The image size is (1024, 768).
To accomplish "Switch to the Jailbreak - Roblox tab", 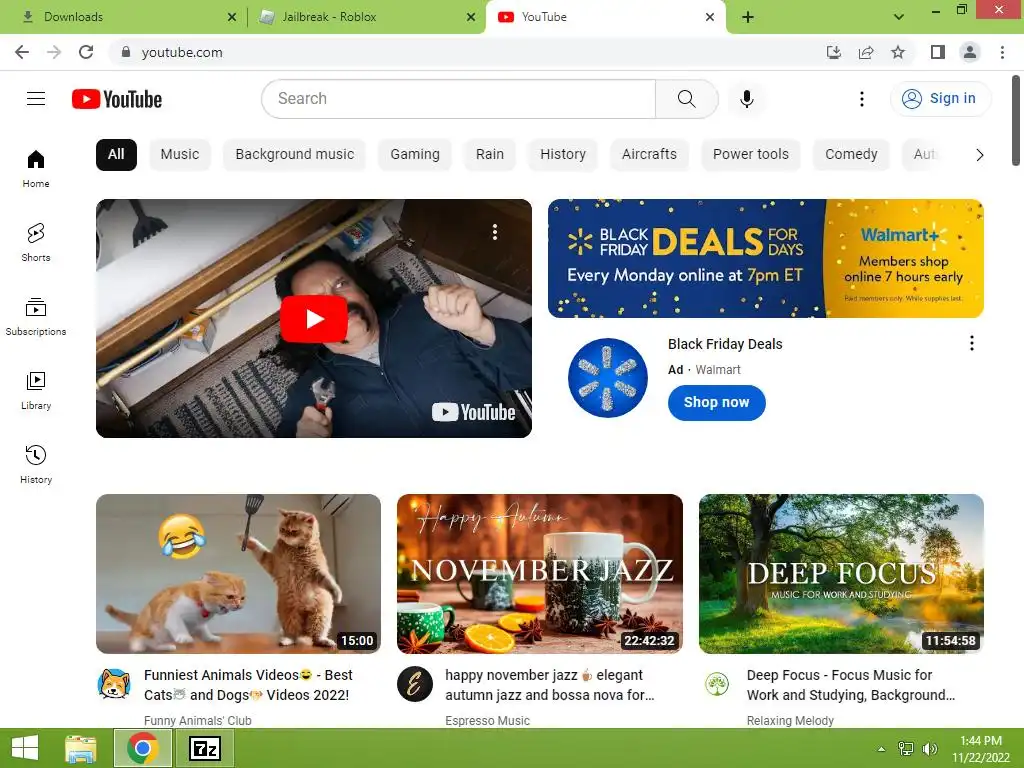I will click(x=366, y=17).
